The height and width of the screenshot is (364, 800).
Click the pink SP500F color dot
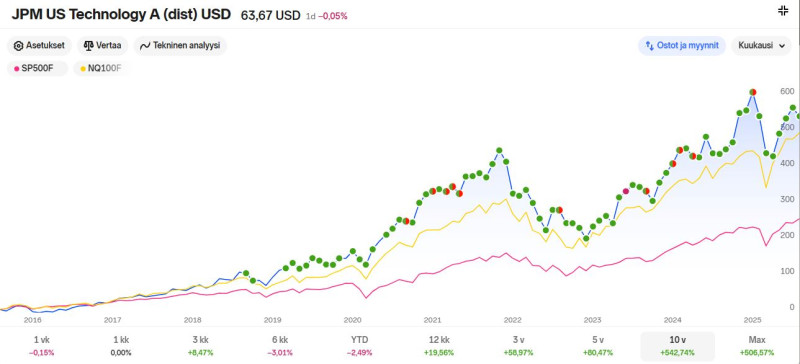point(16,68)
